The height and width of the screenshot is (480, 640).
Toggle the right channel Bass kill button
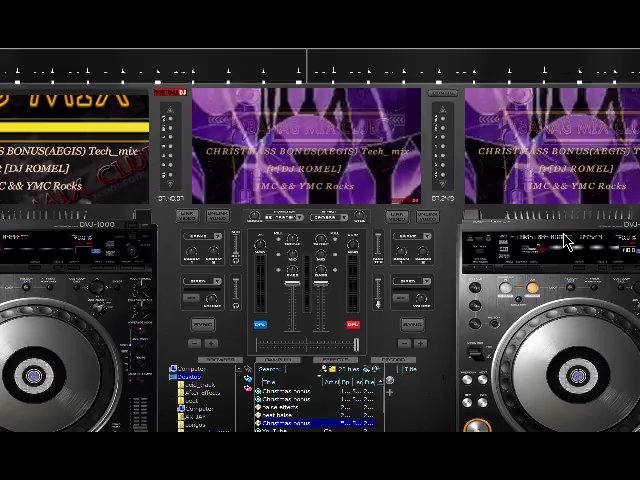pyautogui.click(x=335, y=270)
